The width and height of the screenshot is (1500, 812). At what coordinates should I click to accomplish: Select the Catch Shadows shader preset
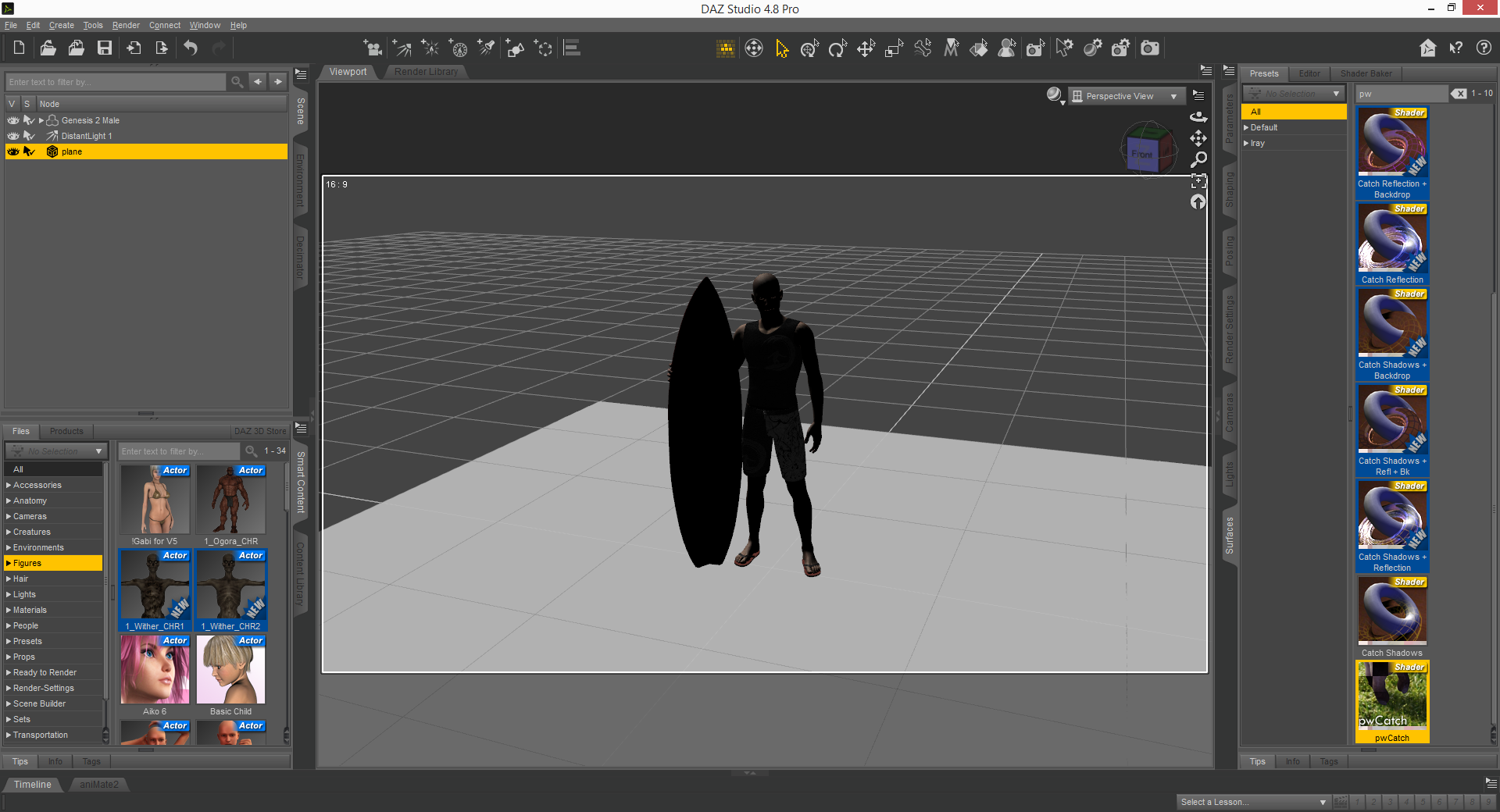click(x=1392, y=617)
